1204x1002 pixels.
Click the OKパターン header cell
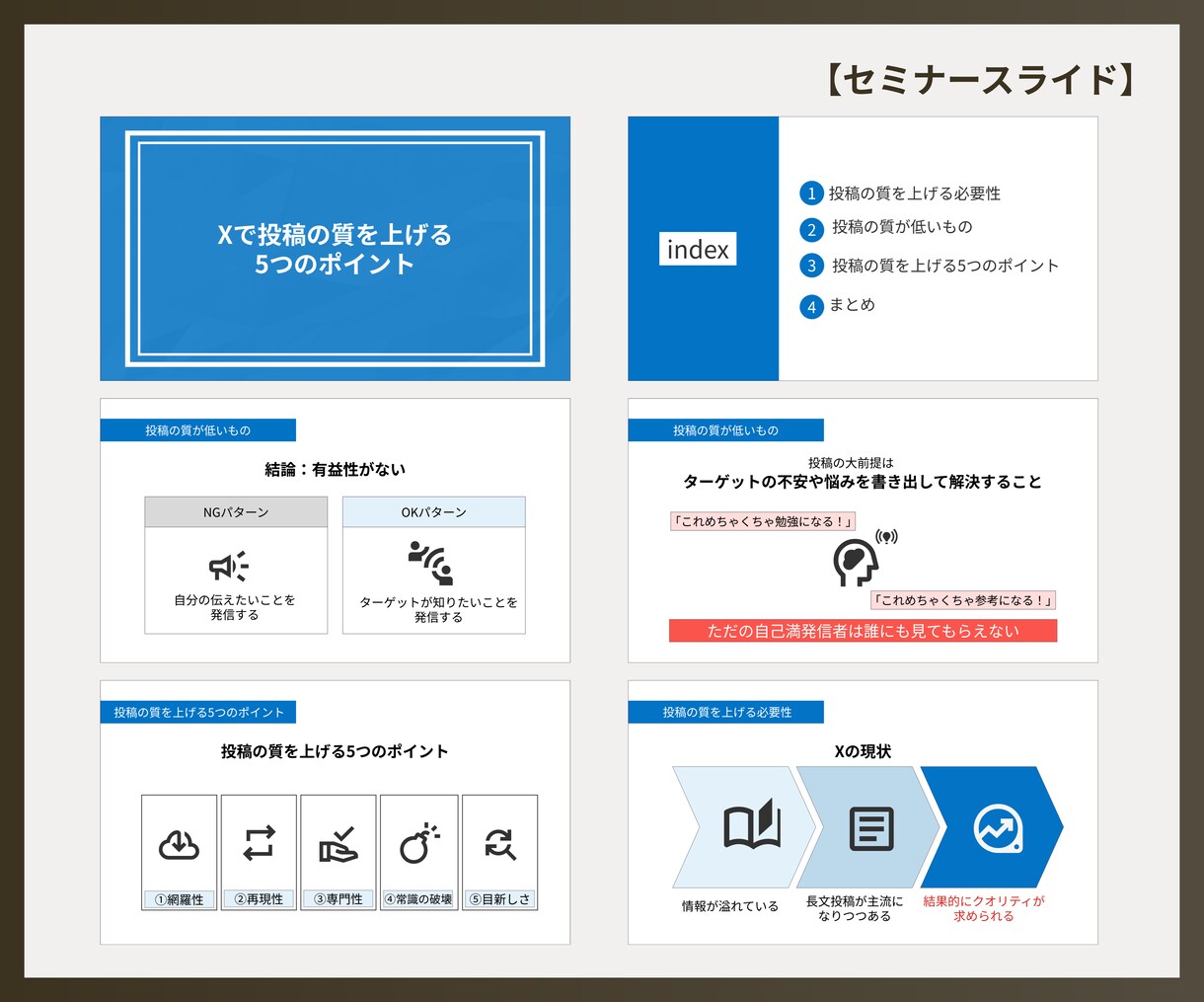[433, 512]
